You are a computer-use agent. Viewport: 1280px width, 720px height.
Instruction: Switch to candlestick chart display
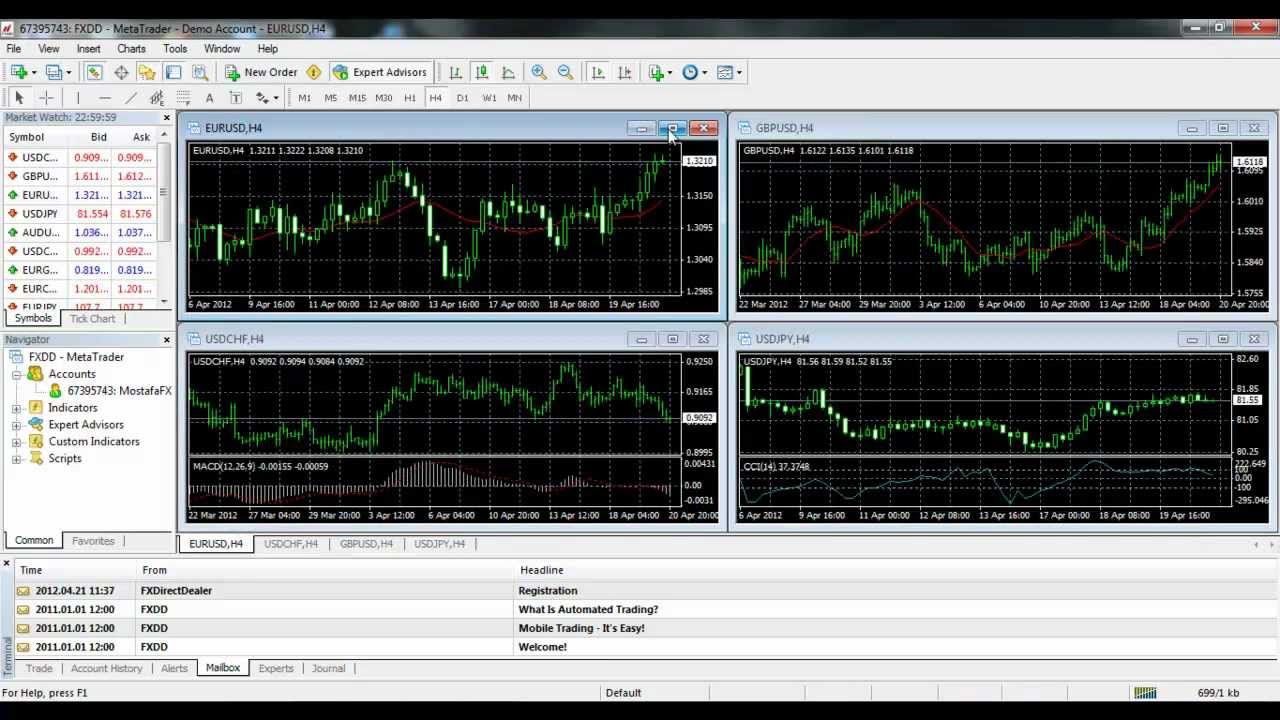tap(482, 72)
